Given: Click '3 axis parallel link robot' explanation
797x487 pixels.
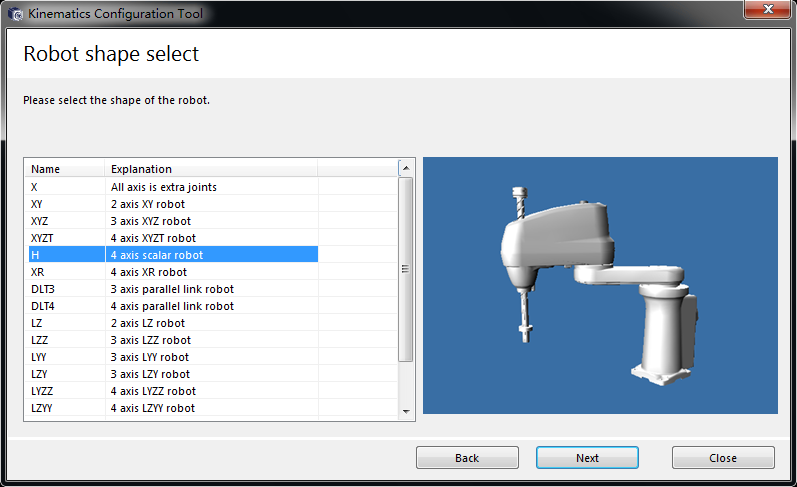Looking at the screenshot, I should point(172,289).
